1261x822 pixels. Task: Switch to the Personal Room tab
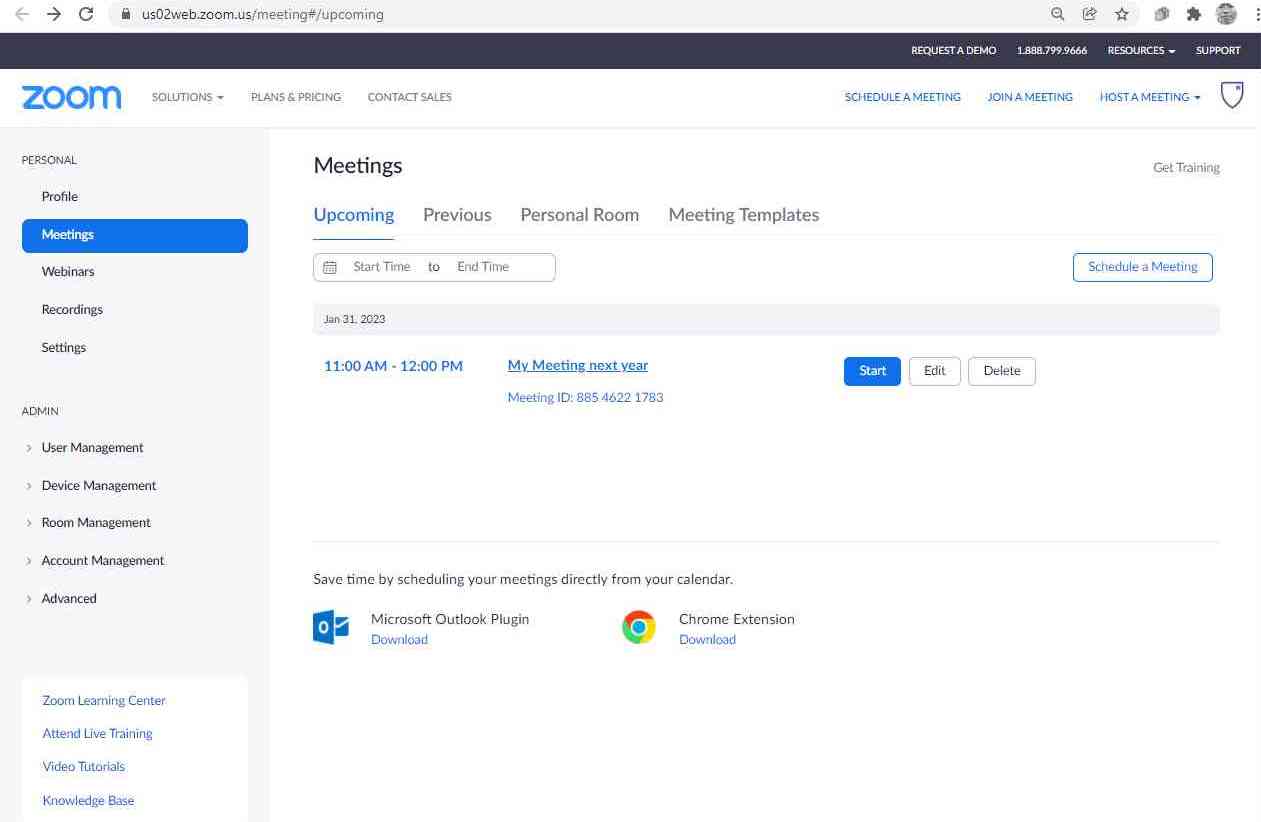click(579, 215)
